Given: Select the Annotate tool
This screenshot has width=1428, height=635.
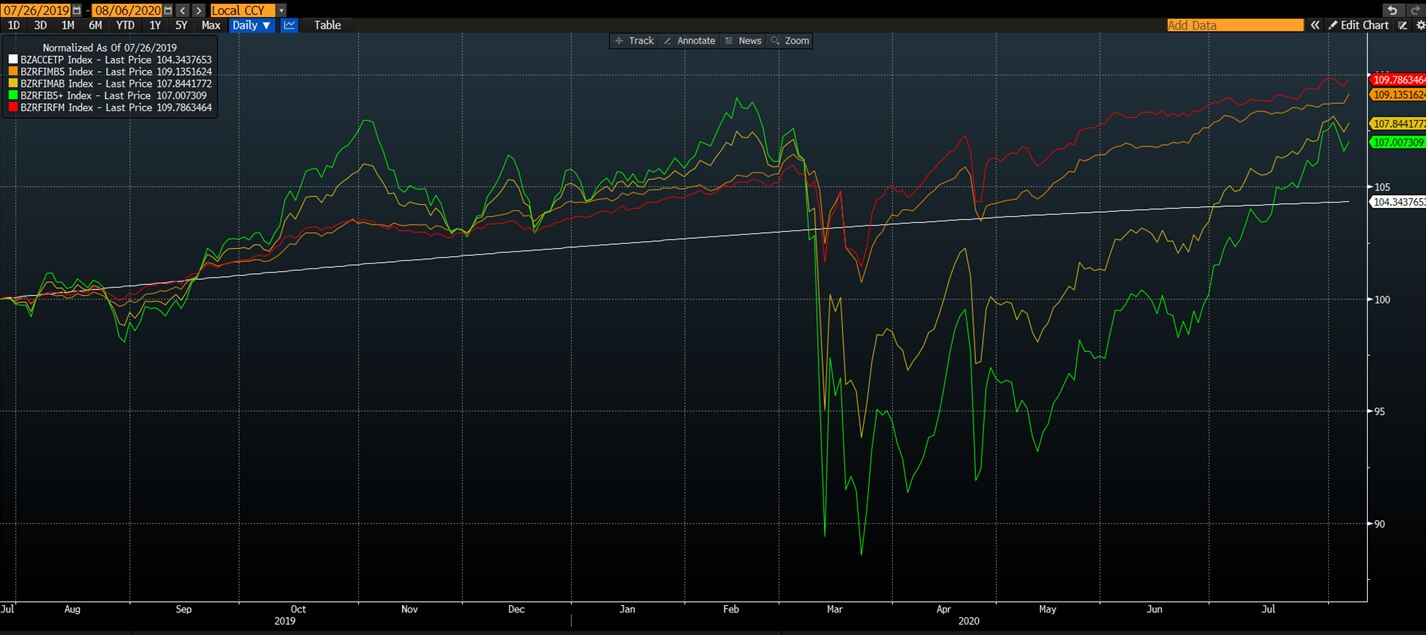Looking at the screenshot, I should pos(689,41).
